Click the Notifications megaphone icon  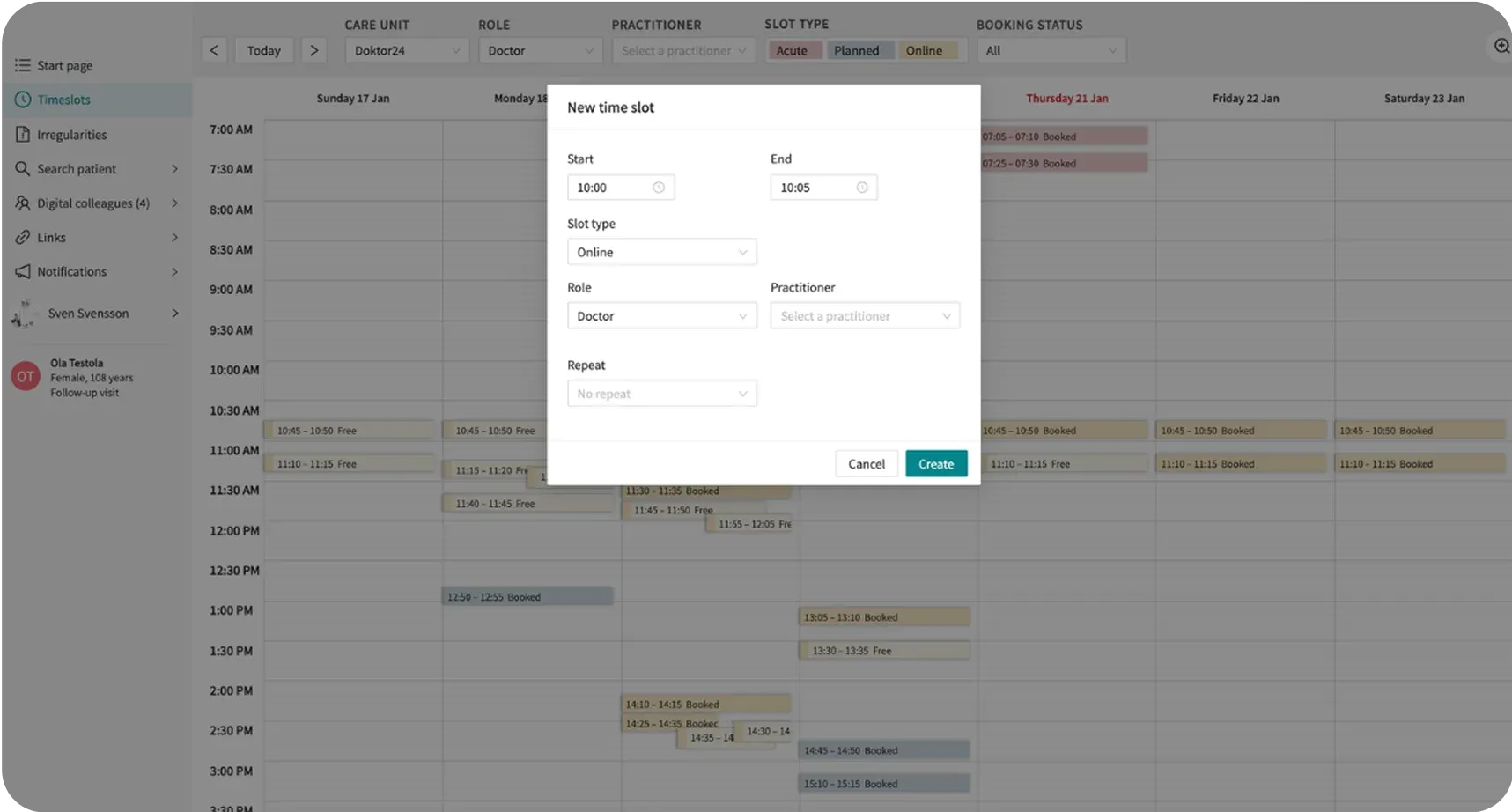click(23, 271)
